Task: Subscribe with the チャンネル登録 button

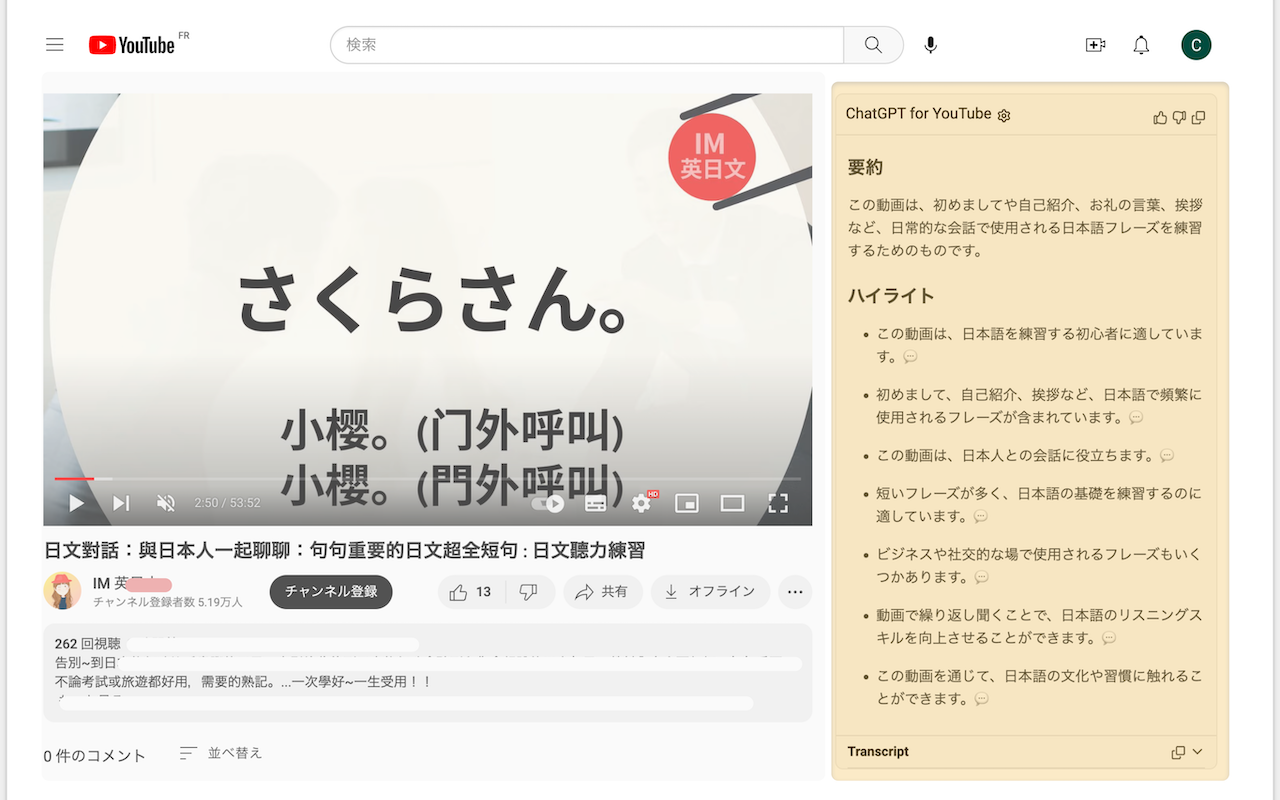Action: pyautogui.click(x=331, y=592)
